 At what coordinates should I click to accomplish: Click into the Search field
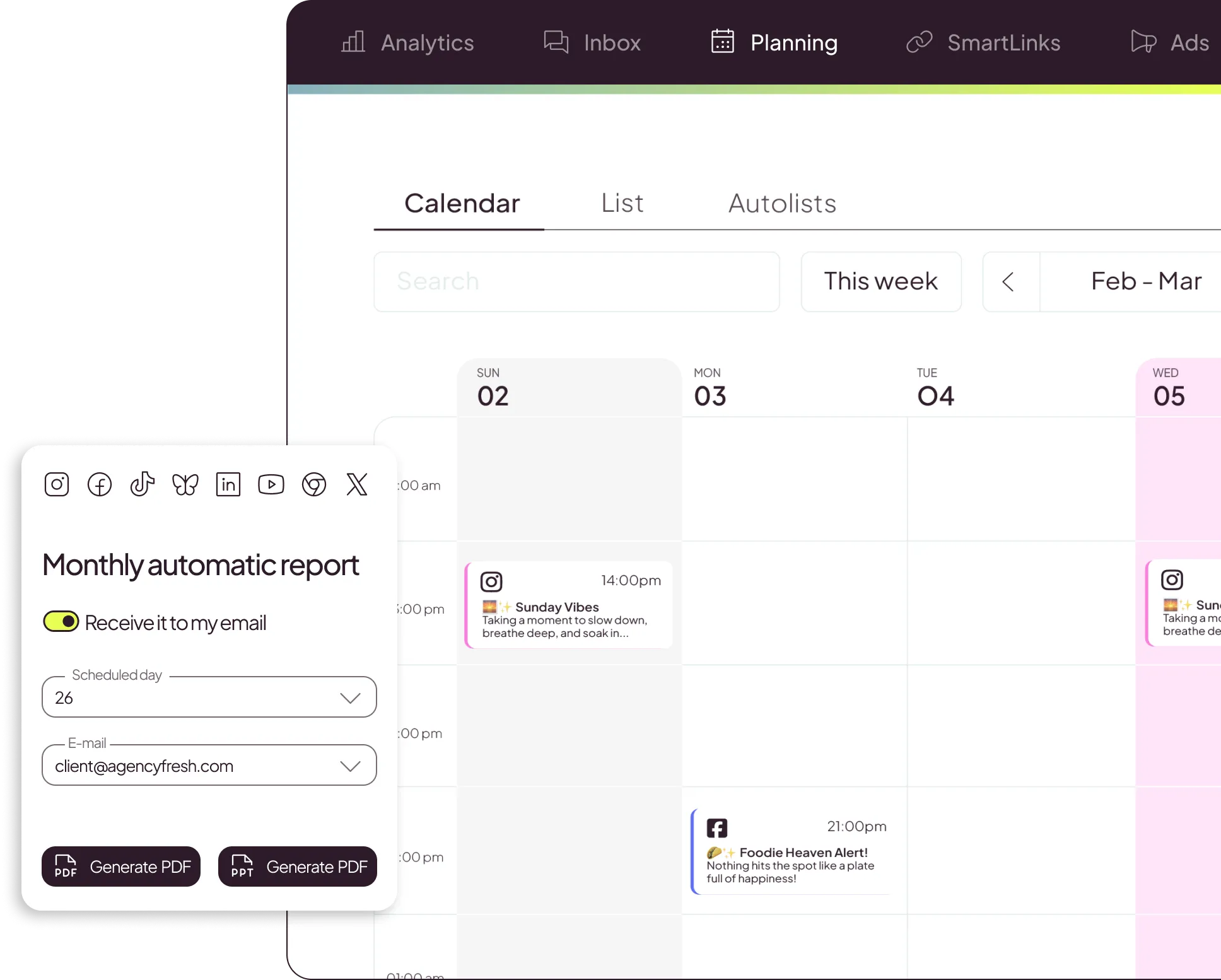click(x=576, y=281)
